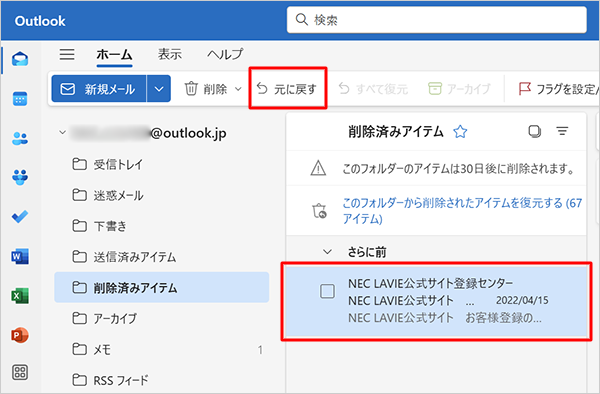Open the Calendar app icon
The width and height of the screenshot is (600, 394).
tap(20, 99)
